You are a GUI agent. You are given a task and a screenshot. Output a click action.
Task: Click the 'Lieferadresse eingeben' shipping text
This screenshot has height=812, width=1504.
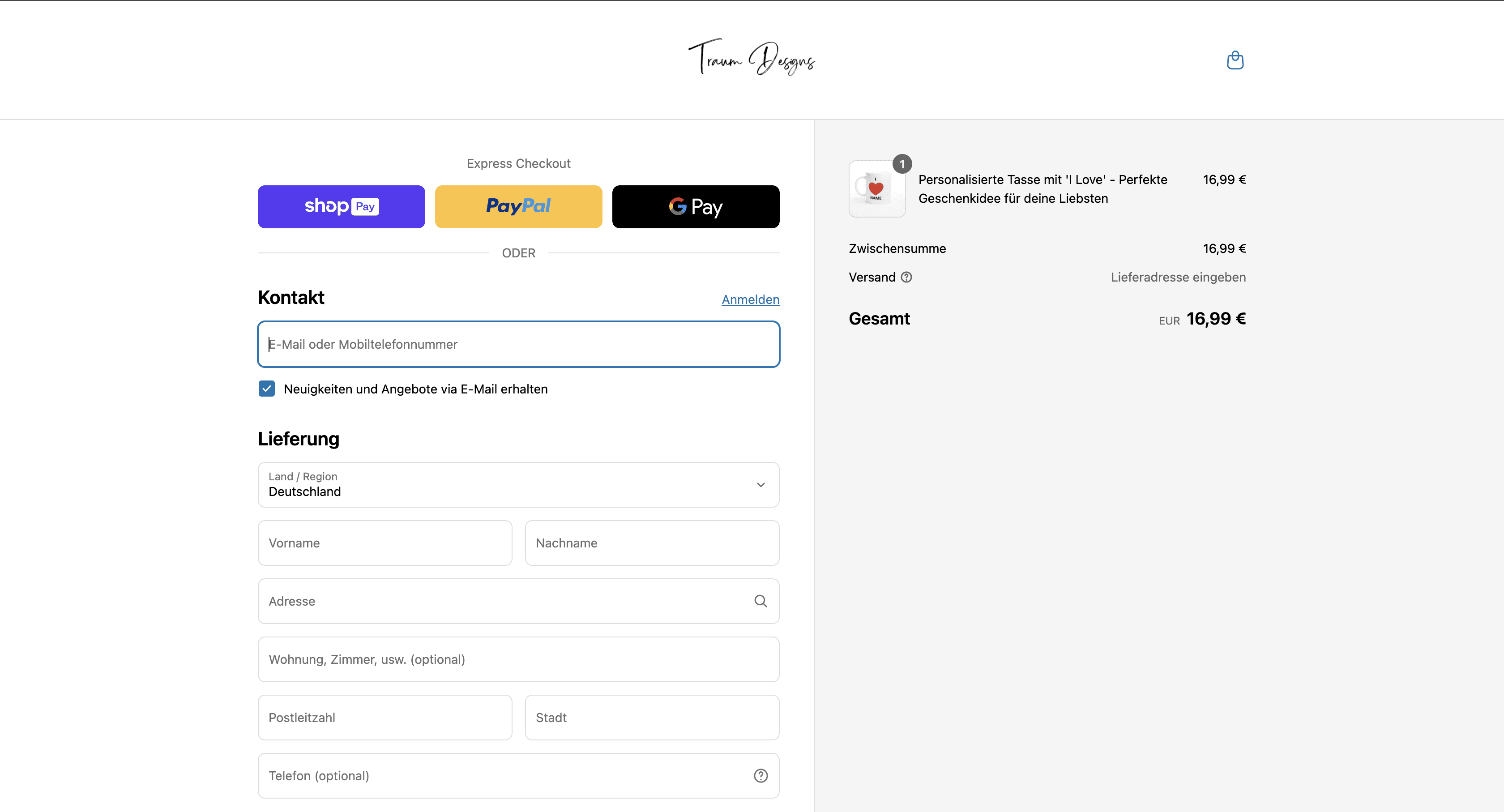click(x=1178, y=277)
